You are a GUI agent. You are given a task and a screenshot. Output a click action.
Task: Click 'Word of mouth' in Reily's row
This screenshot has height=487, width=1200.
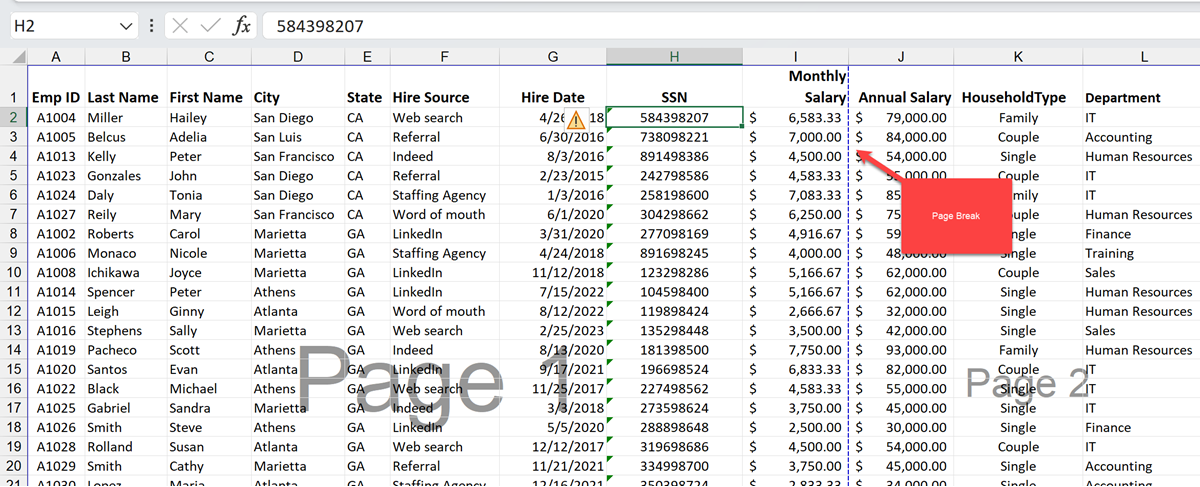point(439,214)
